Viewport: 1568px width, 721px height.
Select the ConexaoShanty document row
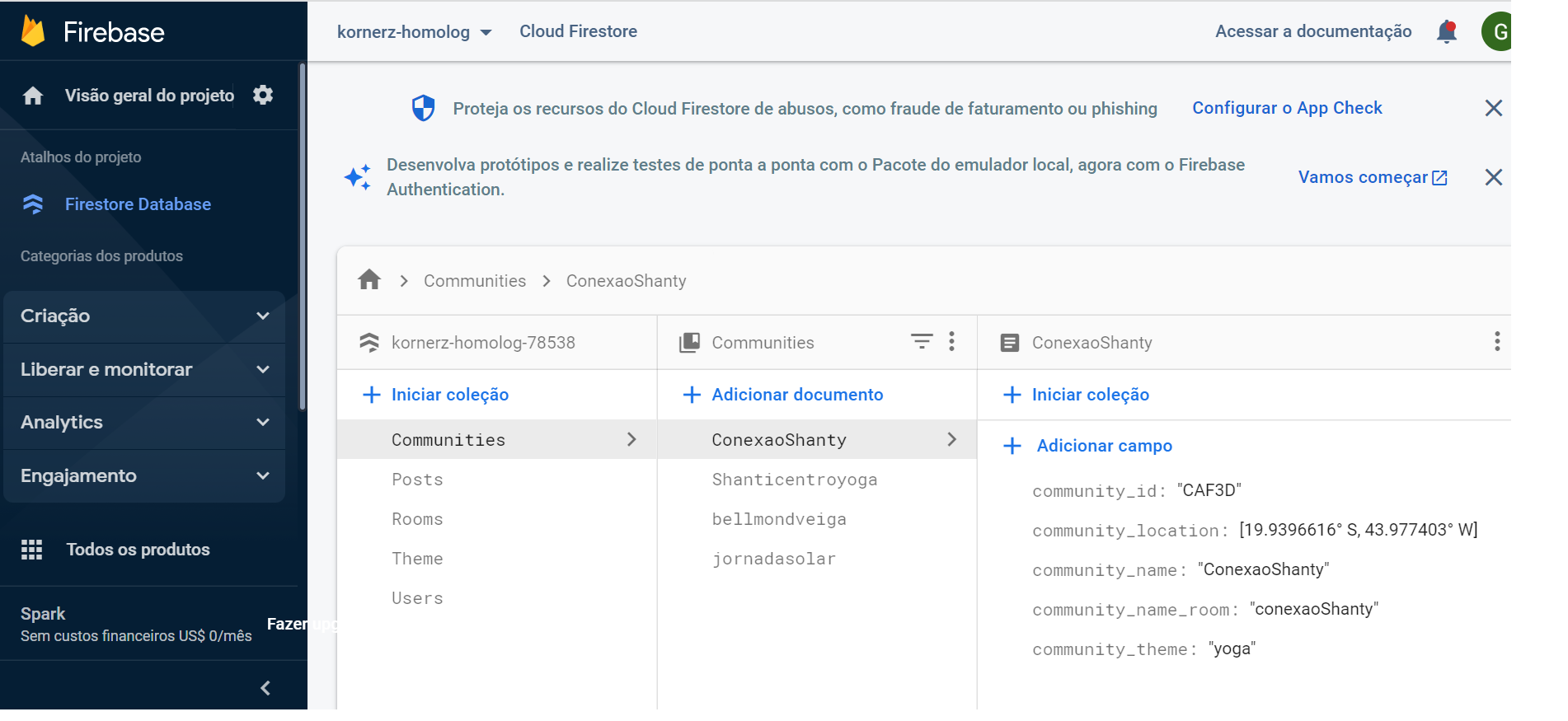tap(817, 440)
